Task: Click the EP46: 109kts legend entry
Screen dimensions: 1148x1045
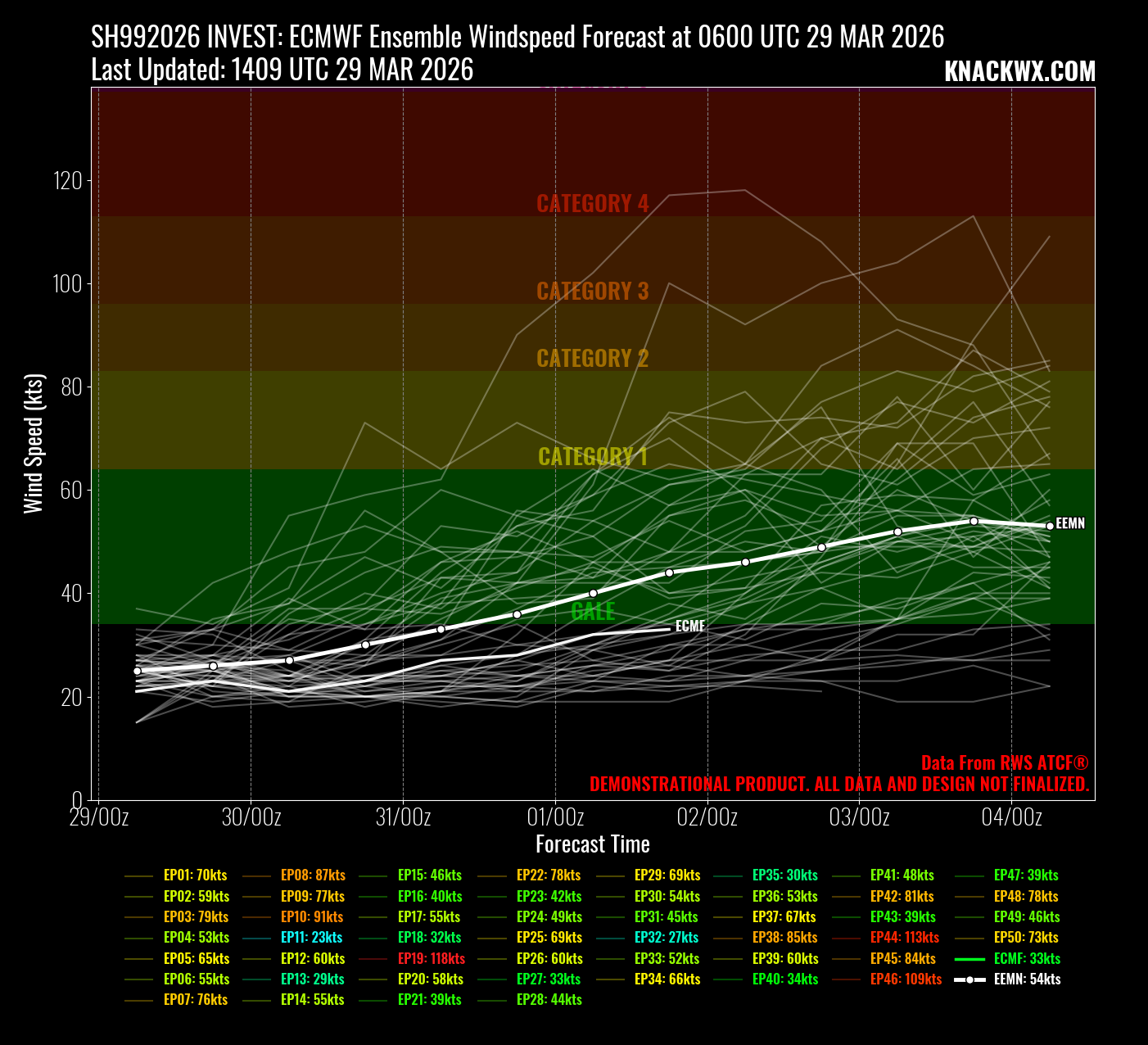Action: (904, 979)
